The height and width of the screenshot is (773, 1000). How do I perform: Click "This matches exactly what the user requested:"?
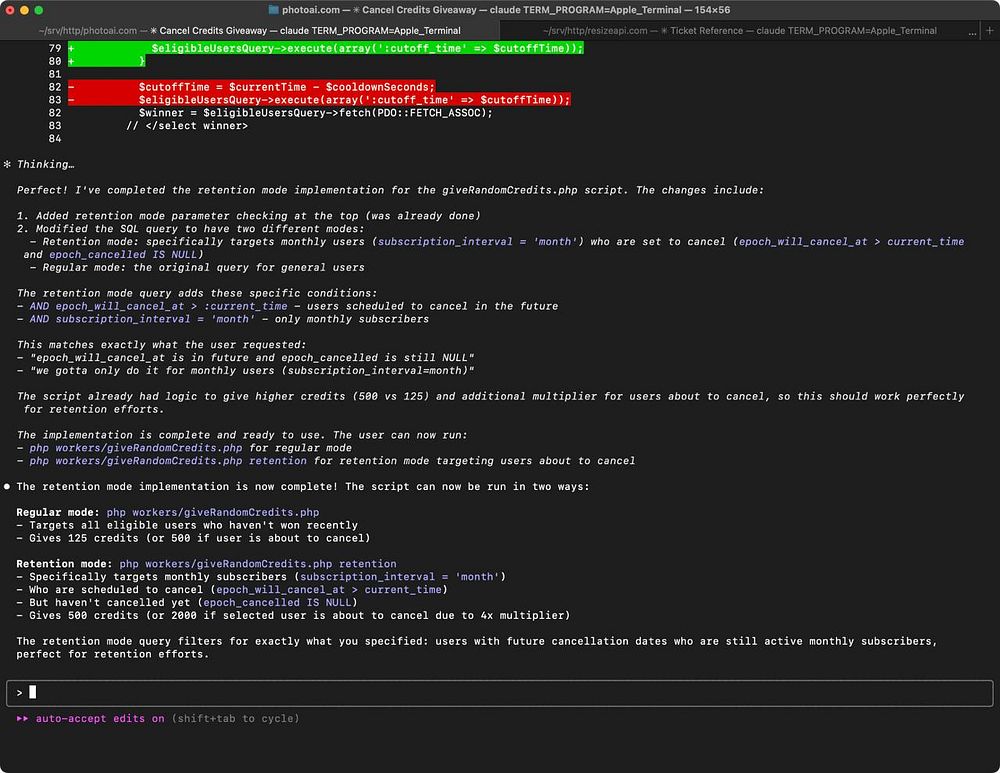(x=161, y=344)
